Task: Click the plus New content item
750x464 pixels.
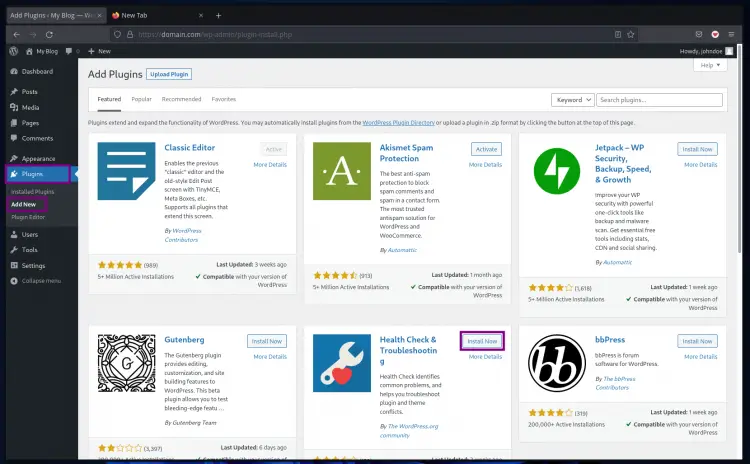Action: pos(99,51)
